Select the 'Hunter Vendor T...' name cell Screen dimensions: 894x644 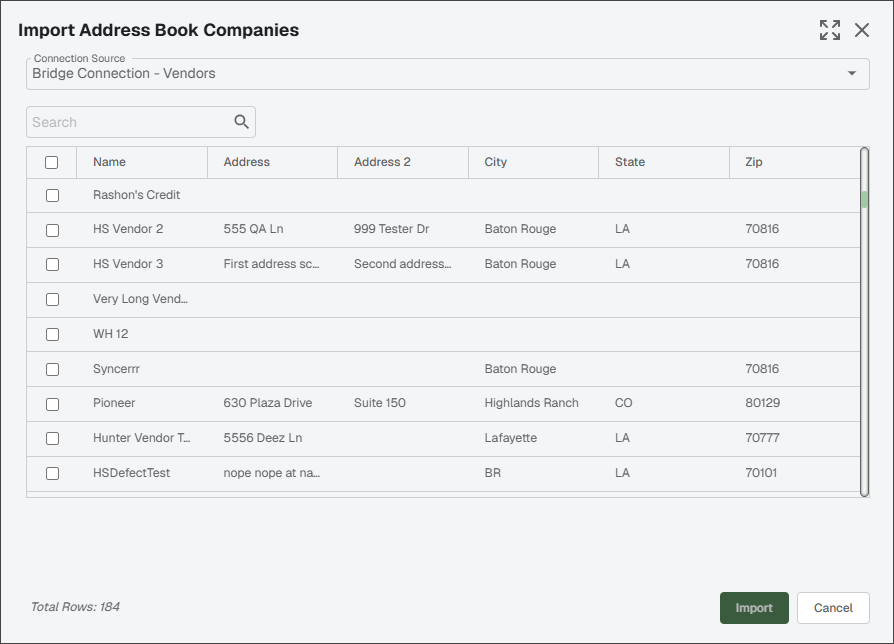point(141,438)
